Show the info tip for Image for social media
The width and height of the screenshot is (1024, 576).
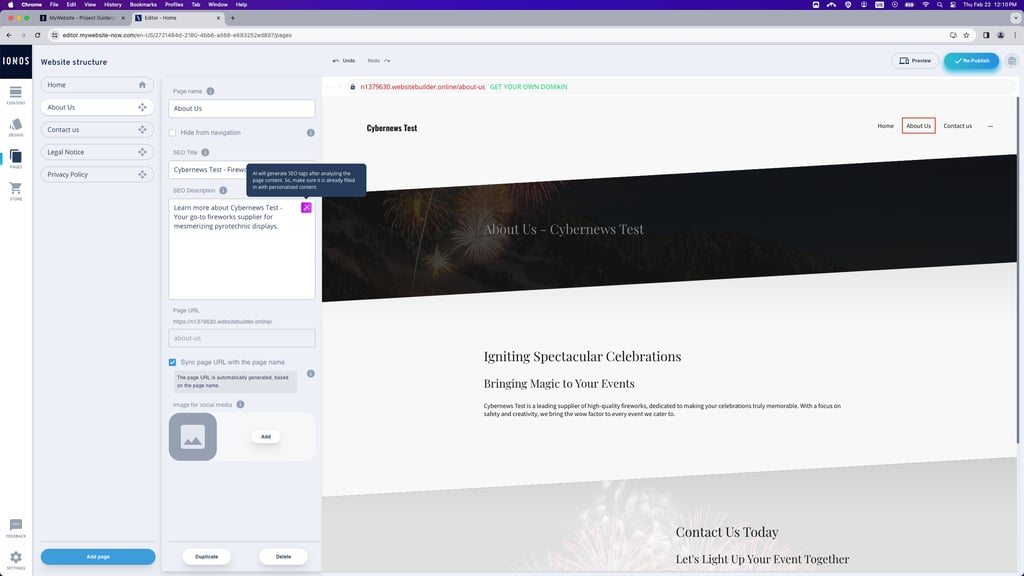[240, 405]
